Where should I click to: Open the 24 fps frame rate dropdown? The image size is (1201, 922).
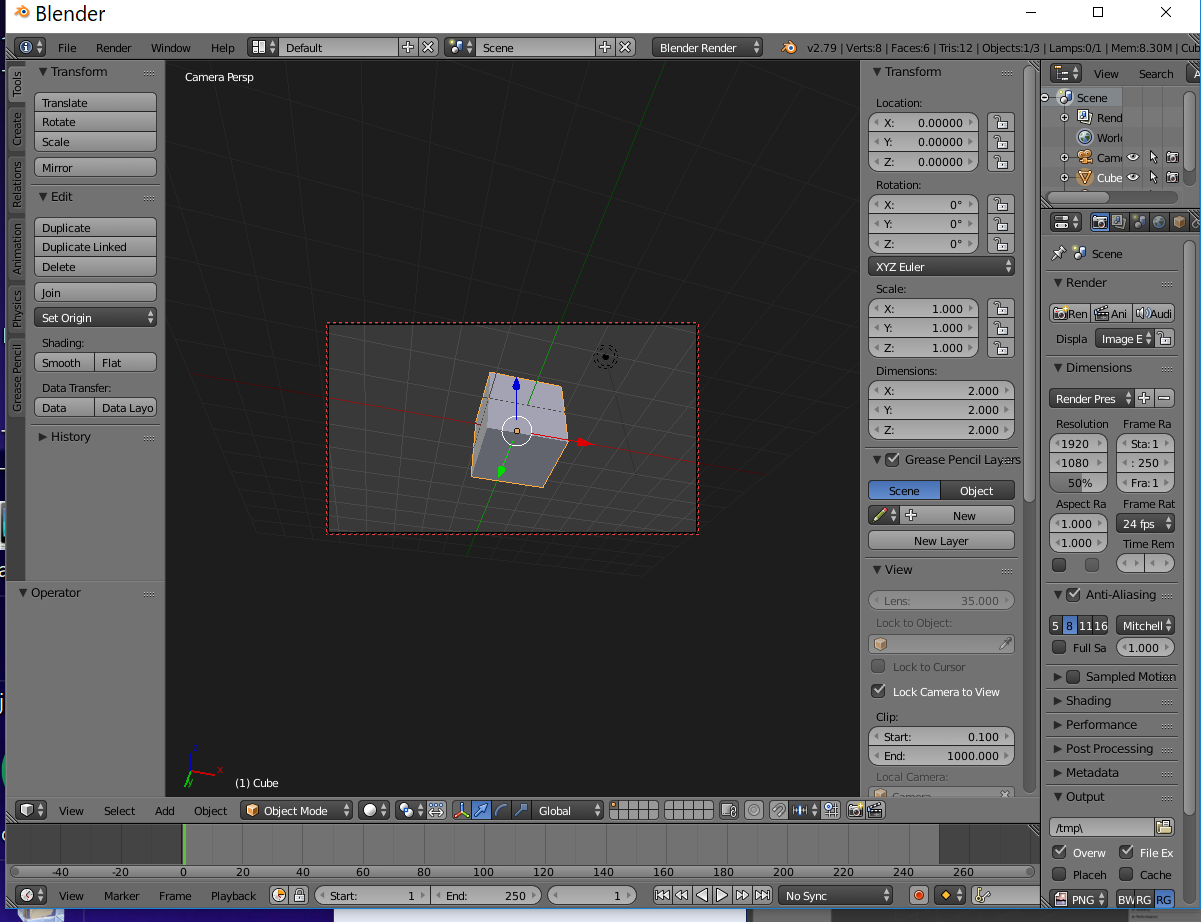(1145, 523)
